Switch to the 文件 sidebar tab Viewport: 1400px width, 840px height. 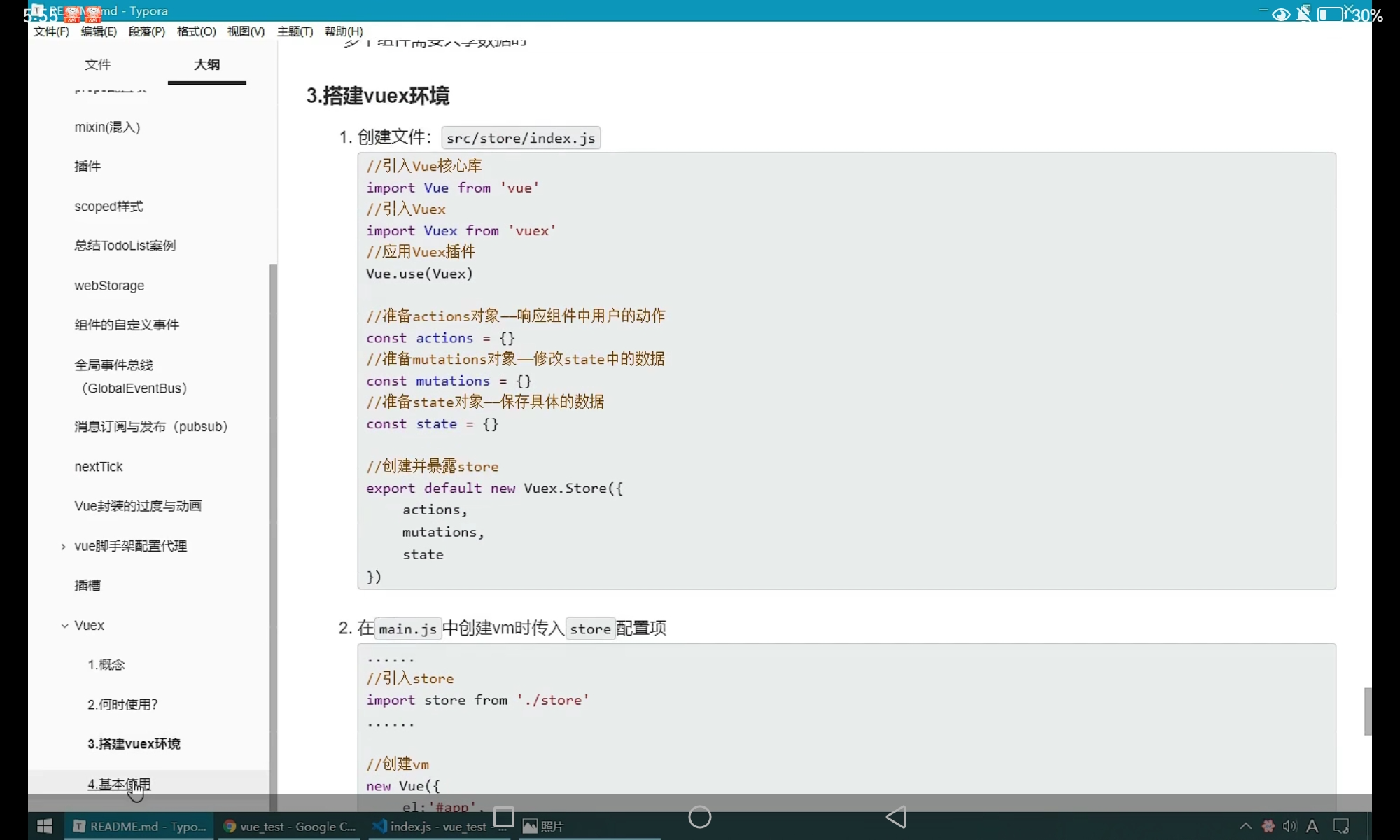pyautogui.click(x=97, y=64)
